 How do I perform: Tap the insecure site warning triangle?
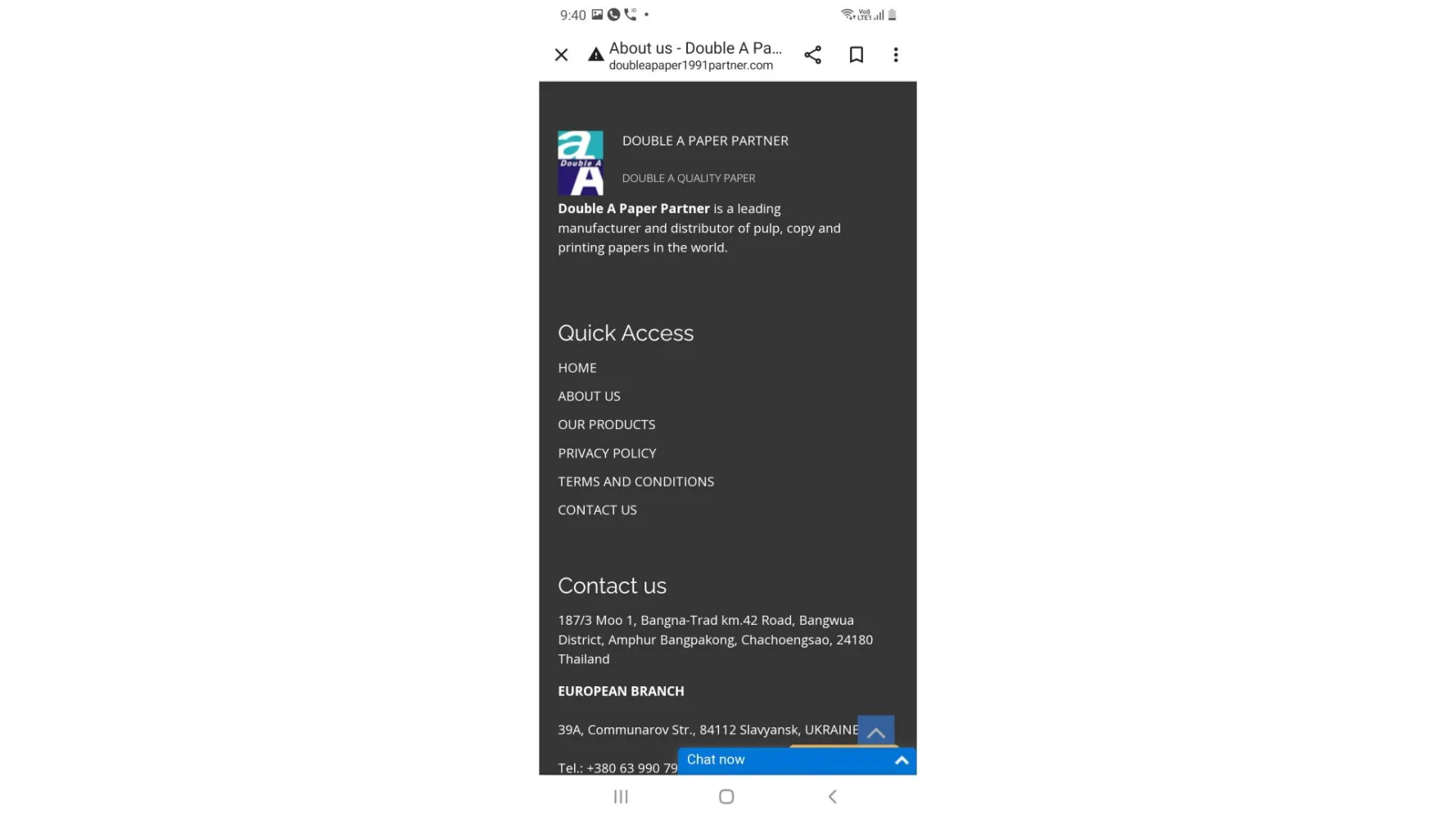pyautogui.click(x=596, y=55)
